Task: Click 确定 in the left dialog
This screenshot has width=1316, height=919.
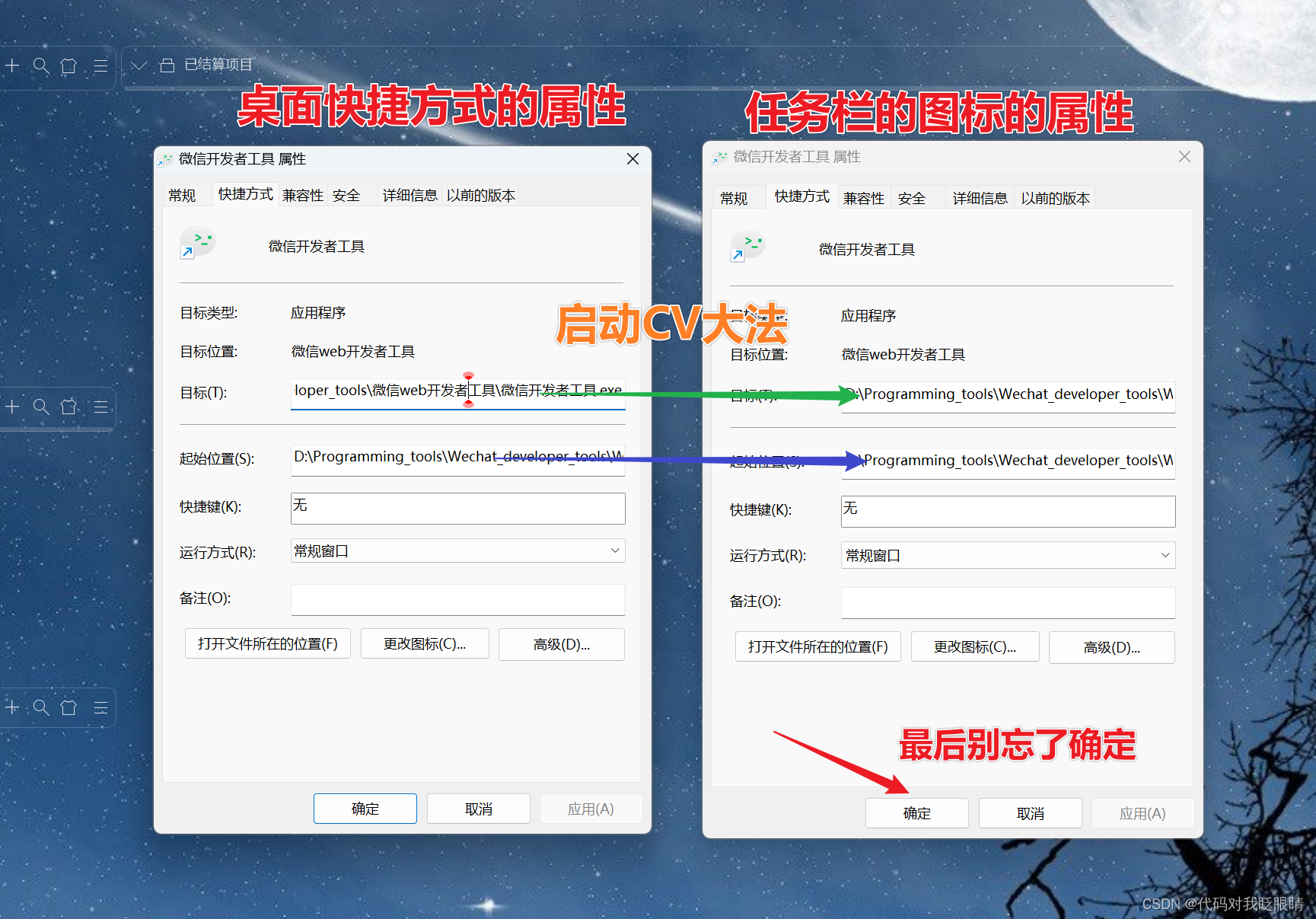Action: (365, 809)
